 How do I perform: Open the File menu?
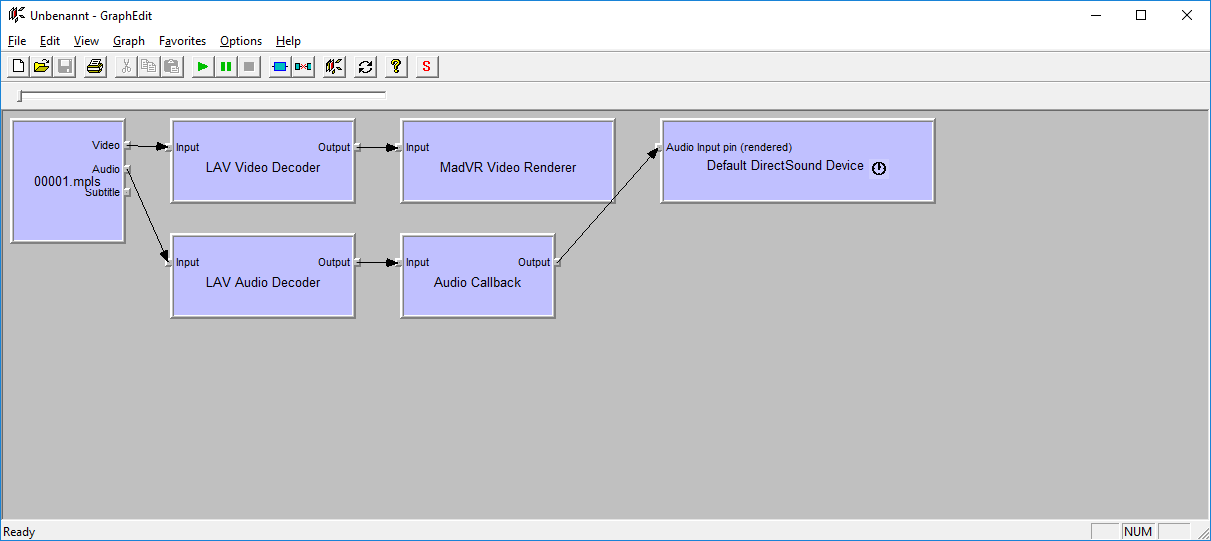(17, 41)
